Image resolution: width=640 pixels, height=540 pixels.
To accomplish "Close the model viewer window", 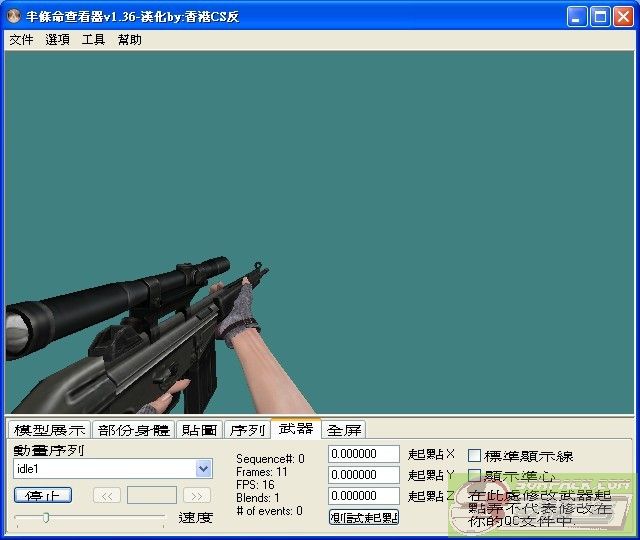I will point(622,16).
